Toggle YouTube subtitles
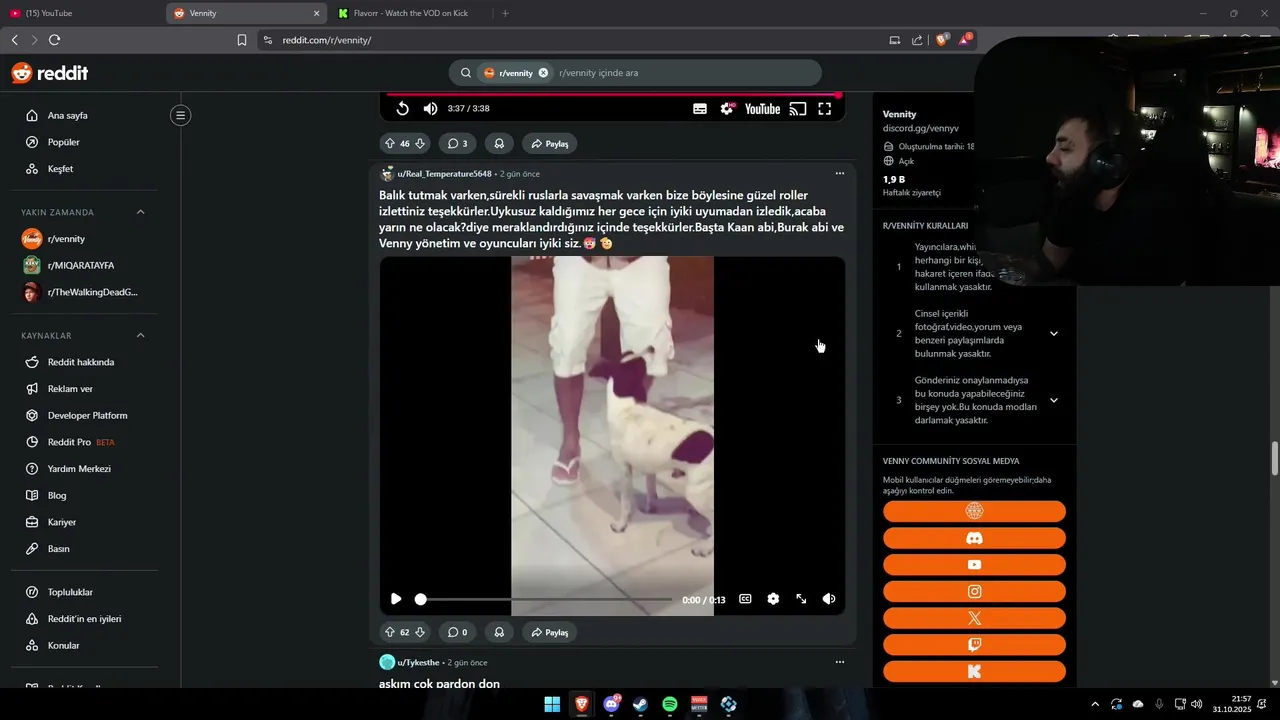The height and width of the screenshot is (720, 1280). [x=700, y=108]
